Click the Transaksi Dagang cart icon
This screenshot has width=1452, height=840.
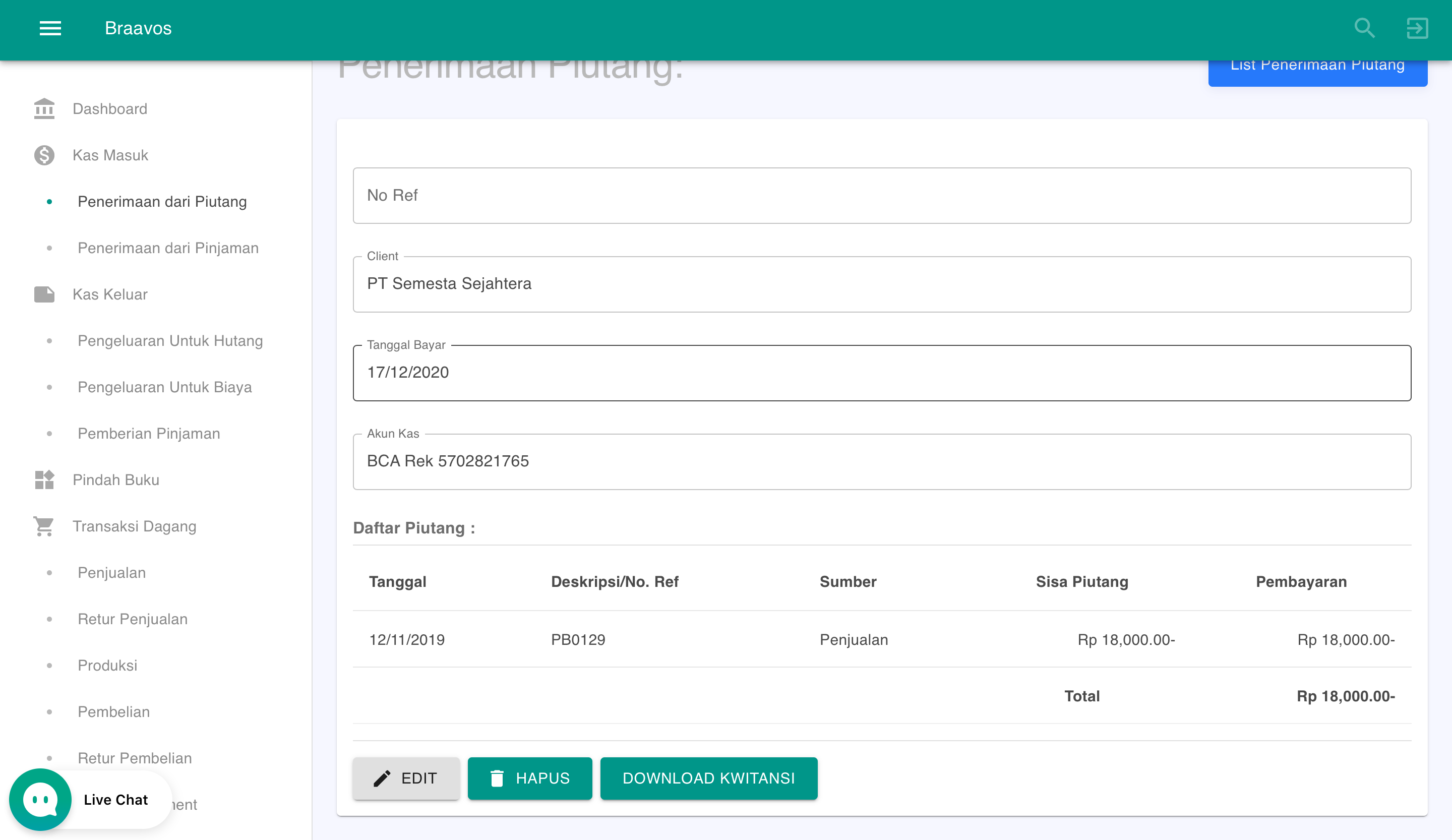[x=44, y=526]
